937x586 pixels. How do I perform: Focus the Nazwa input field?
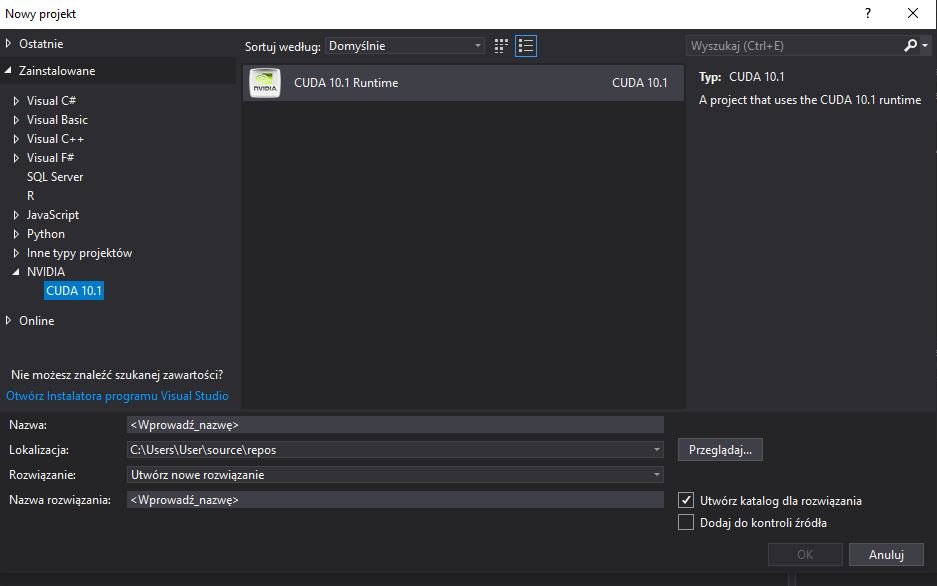[x=395, y=425]
